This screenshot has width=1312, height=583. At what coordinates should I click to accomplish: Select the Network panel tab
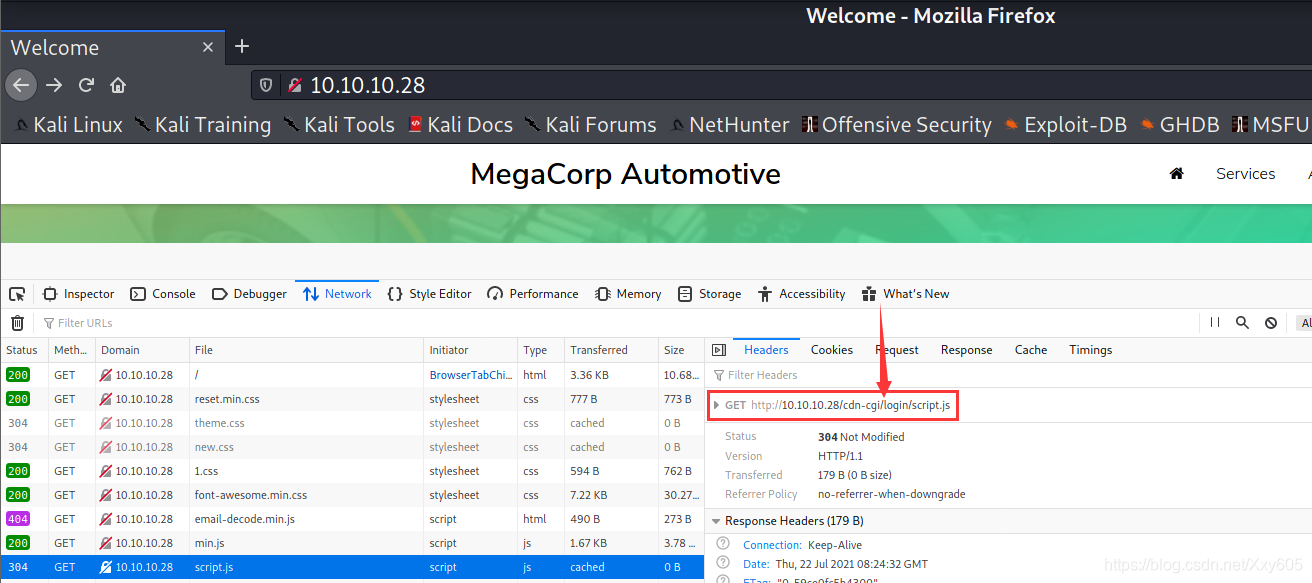337,294
